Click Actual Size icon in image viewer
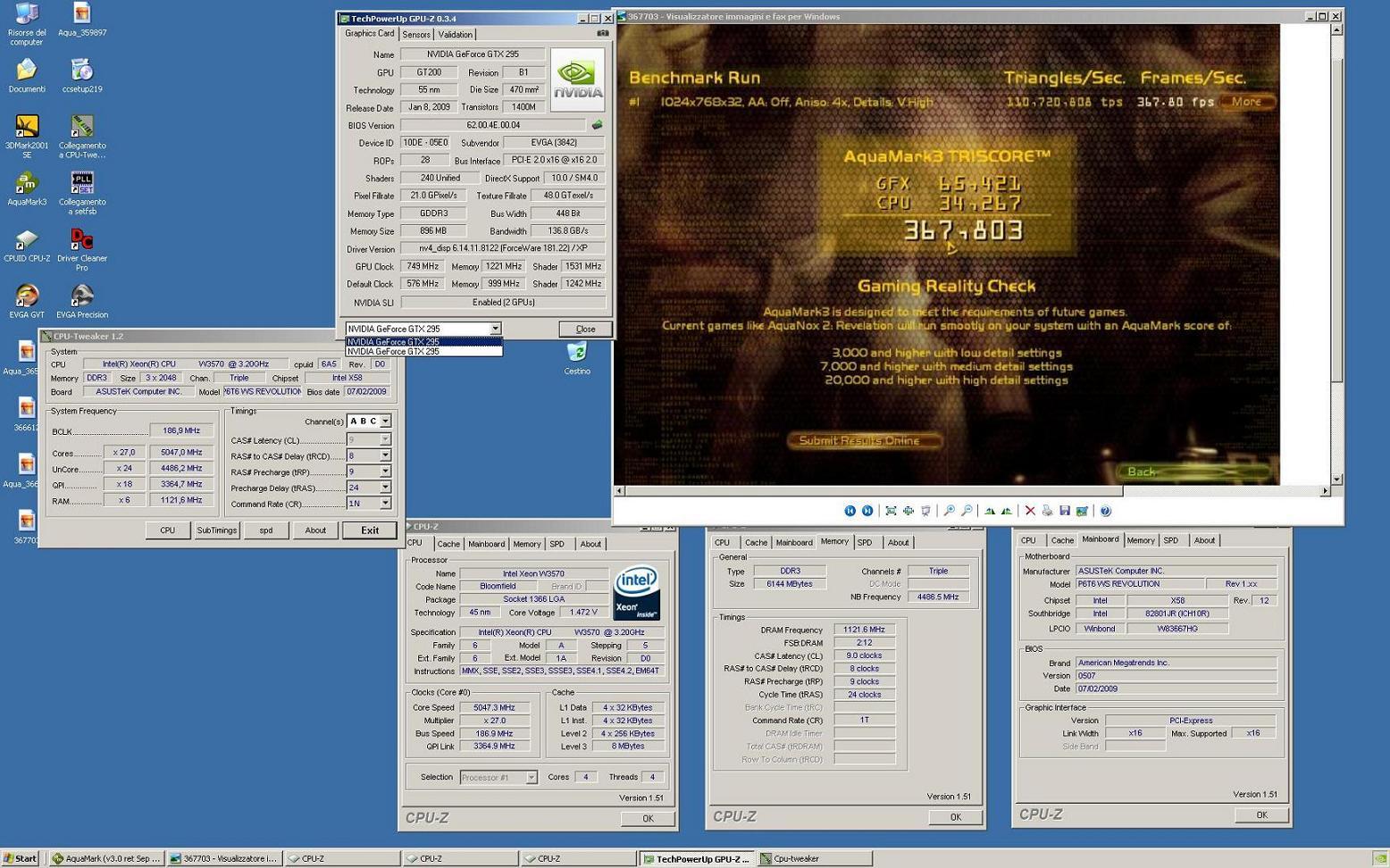 tap(909, 511)
